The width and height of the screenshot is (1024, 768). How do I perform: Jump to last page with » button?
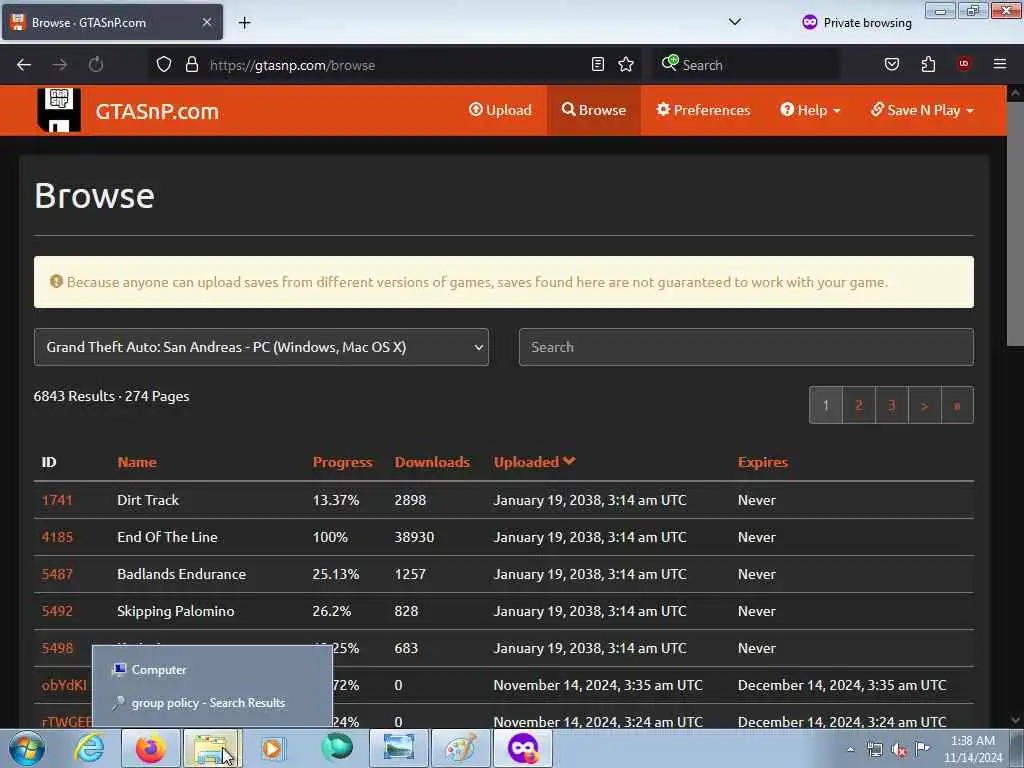click(x=957, y=406)
